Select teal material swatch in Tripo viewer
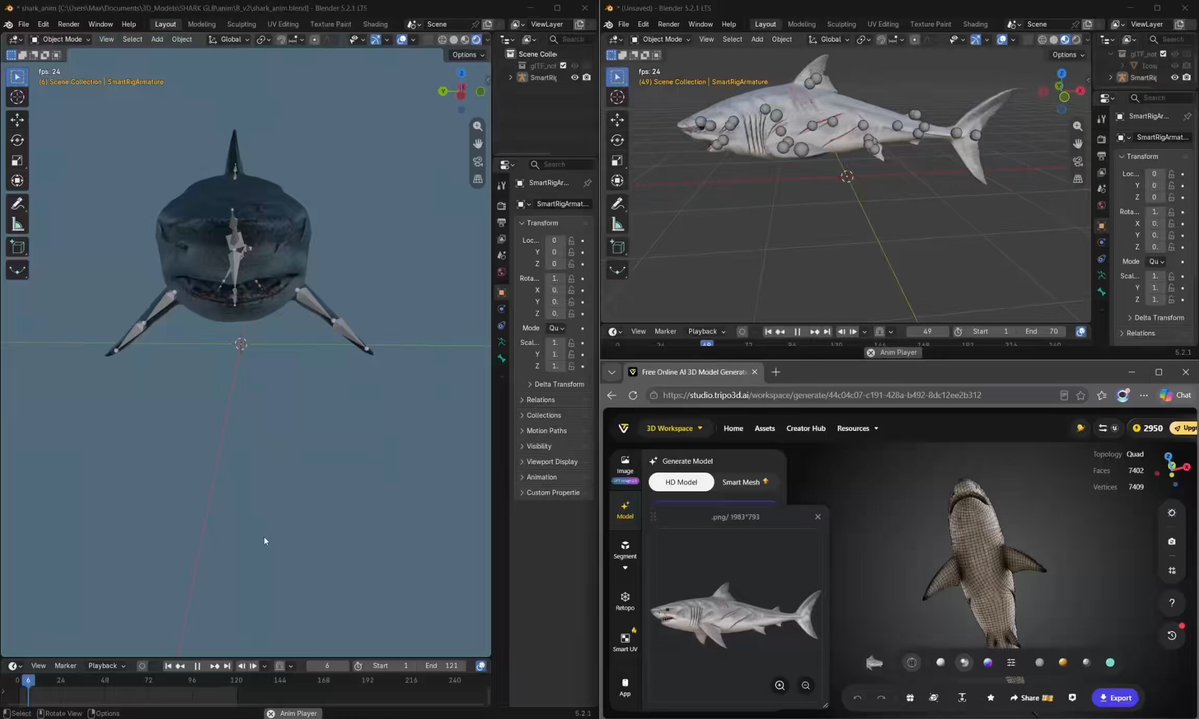Image resolution: width=1199 pixels, height=719 pixels. pos(1110,662)
